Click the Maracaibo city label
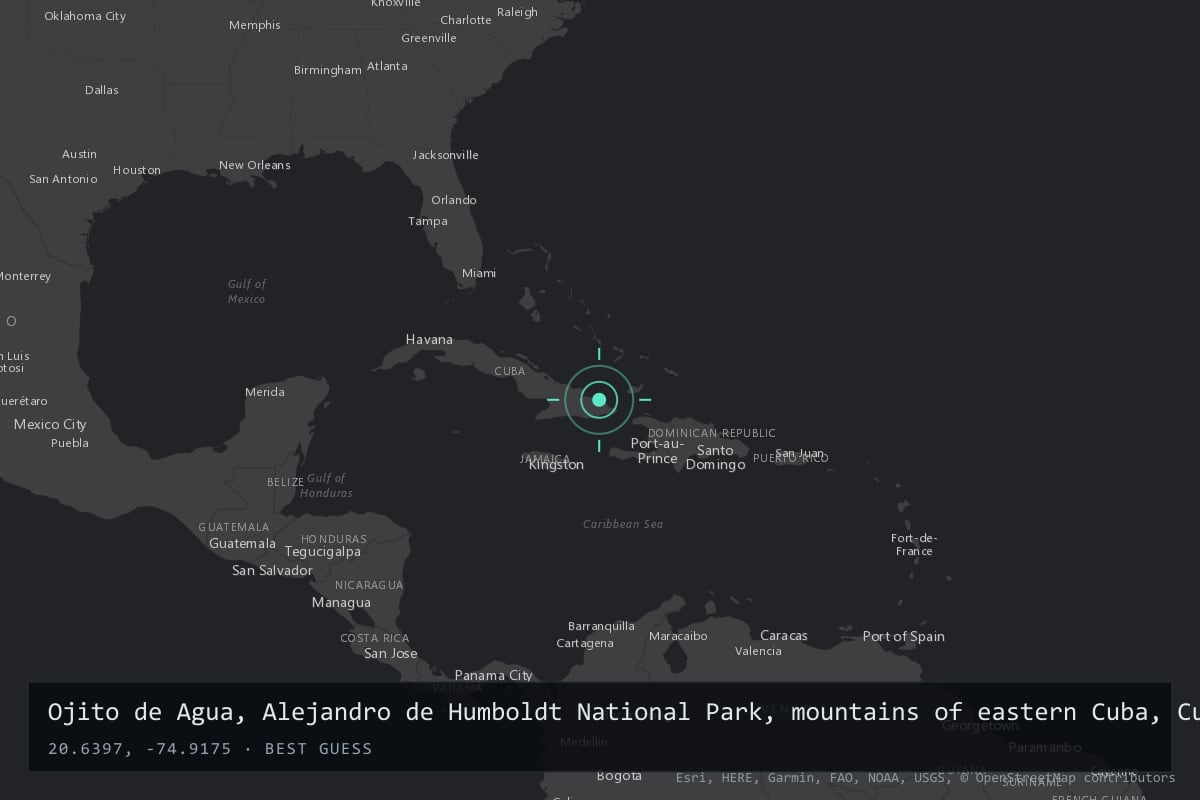Image resolution: width=1200 pixels, height=800 pixels. tap(678, 636)
